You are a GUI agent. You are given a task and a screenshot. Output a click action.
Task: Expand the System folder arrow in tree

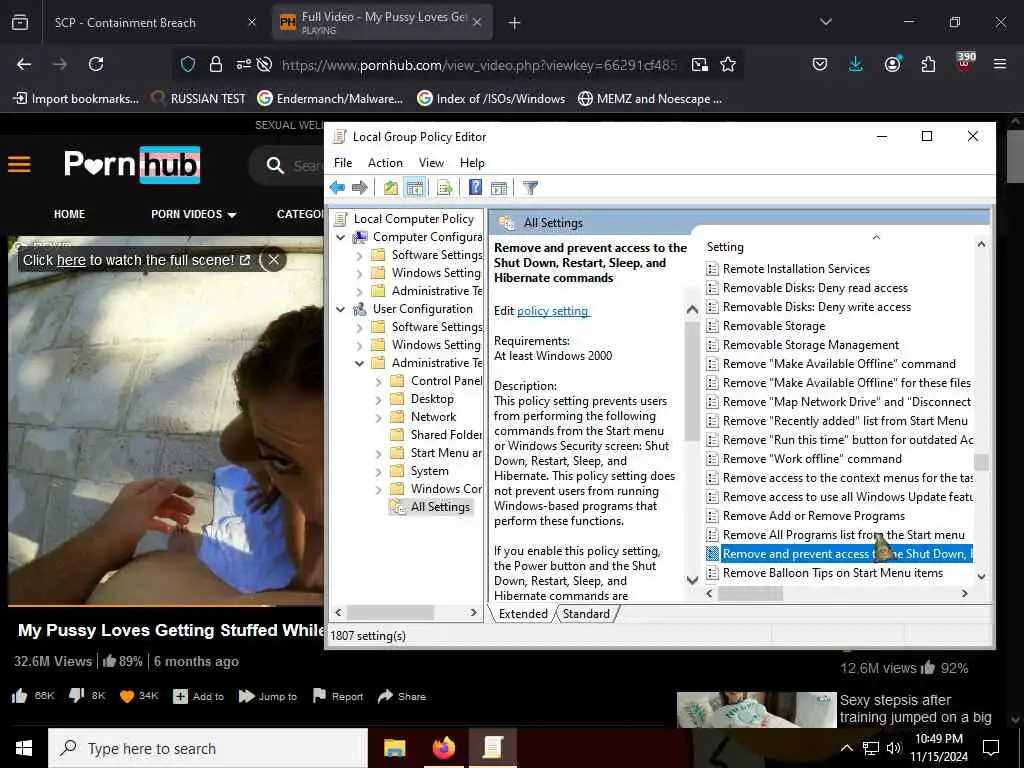tap(378, 472)
